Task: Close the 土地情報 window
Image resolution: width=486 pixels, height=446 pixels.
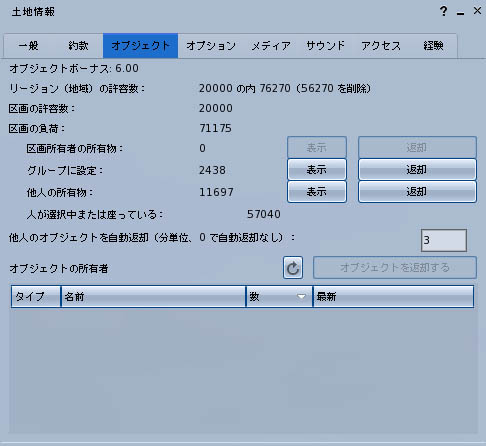Action: [x=477, y=11]
